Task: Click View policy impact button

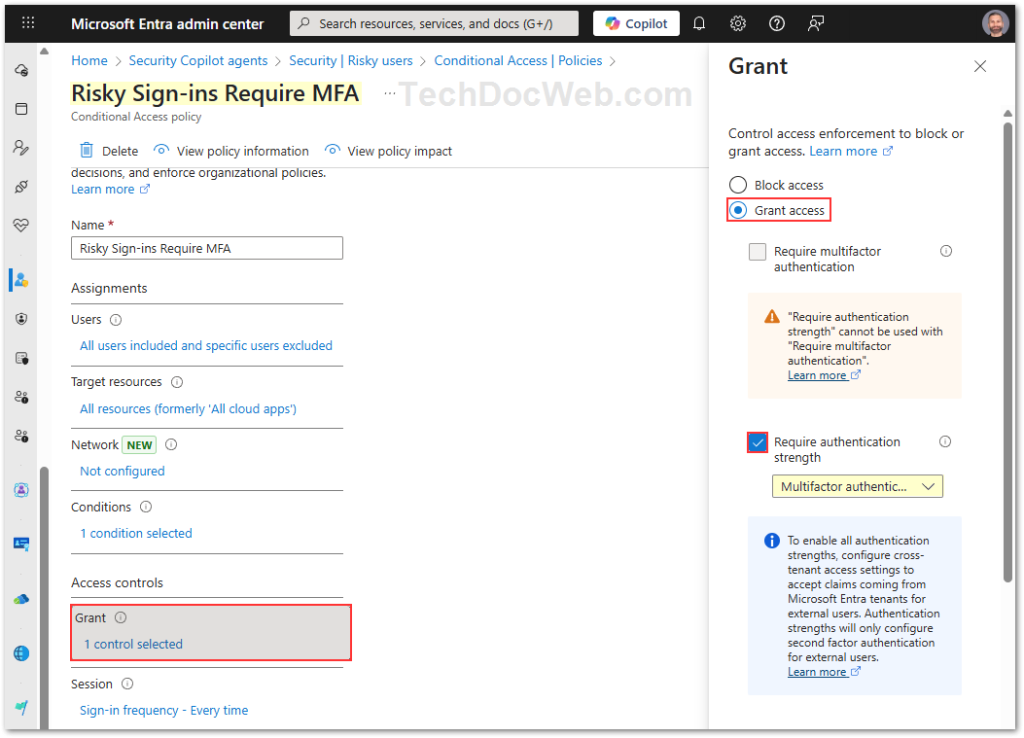Action: pyautogui.click(x=389, y=151)
